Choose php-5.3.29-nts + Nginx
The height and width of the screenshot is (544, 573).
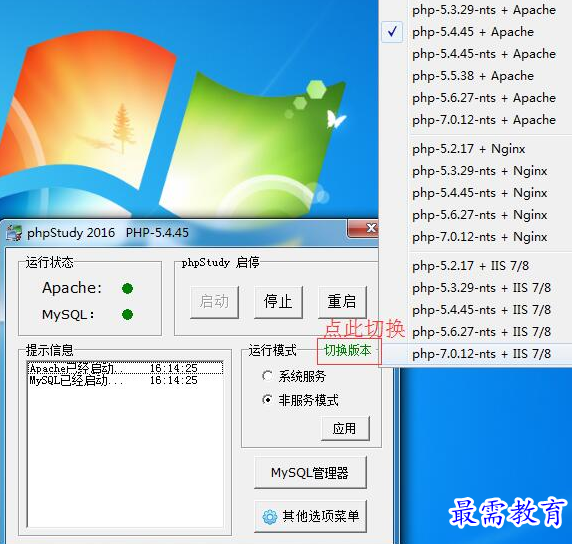coord(477,171)
